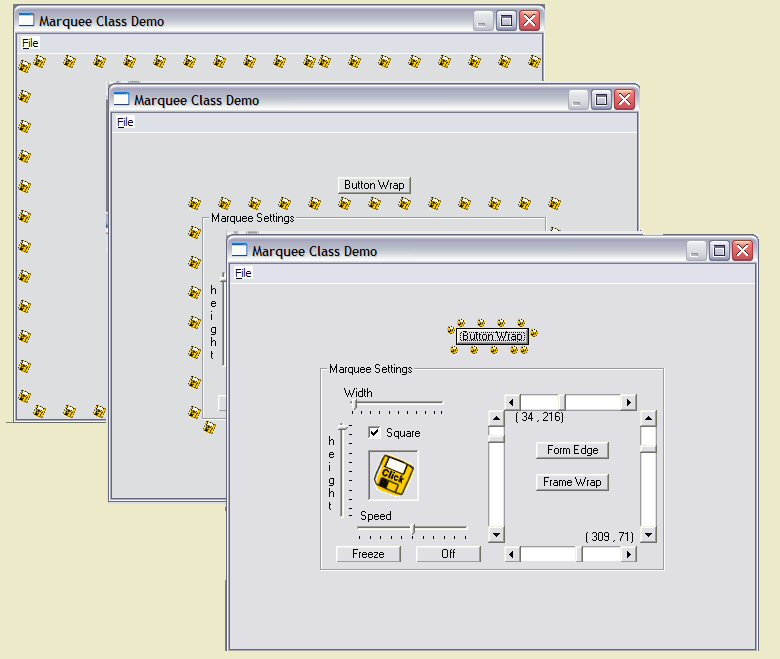Open the File menu in the front window
This screenshot has width=780, height=659.
click(243, 273)
